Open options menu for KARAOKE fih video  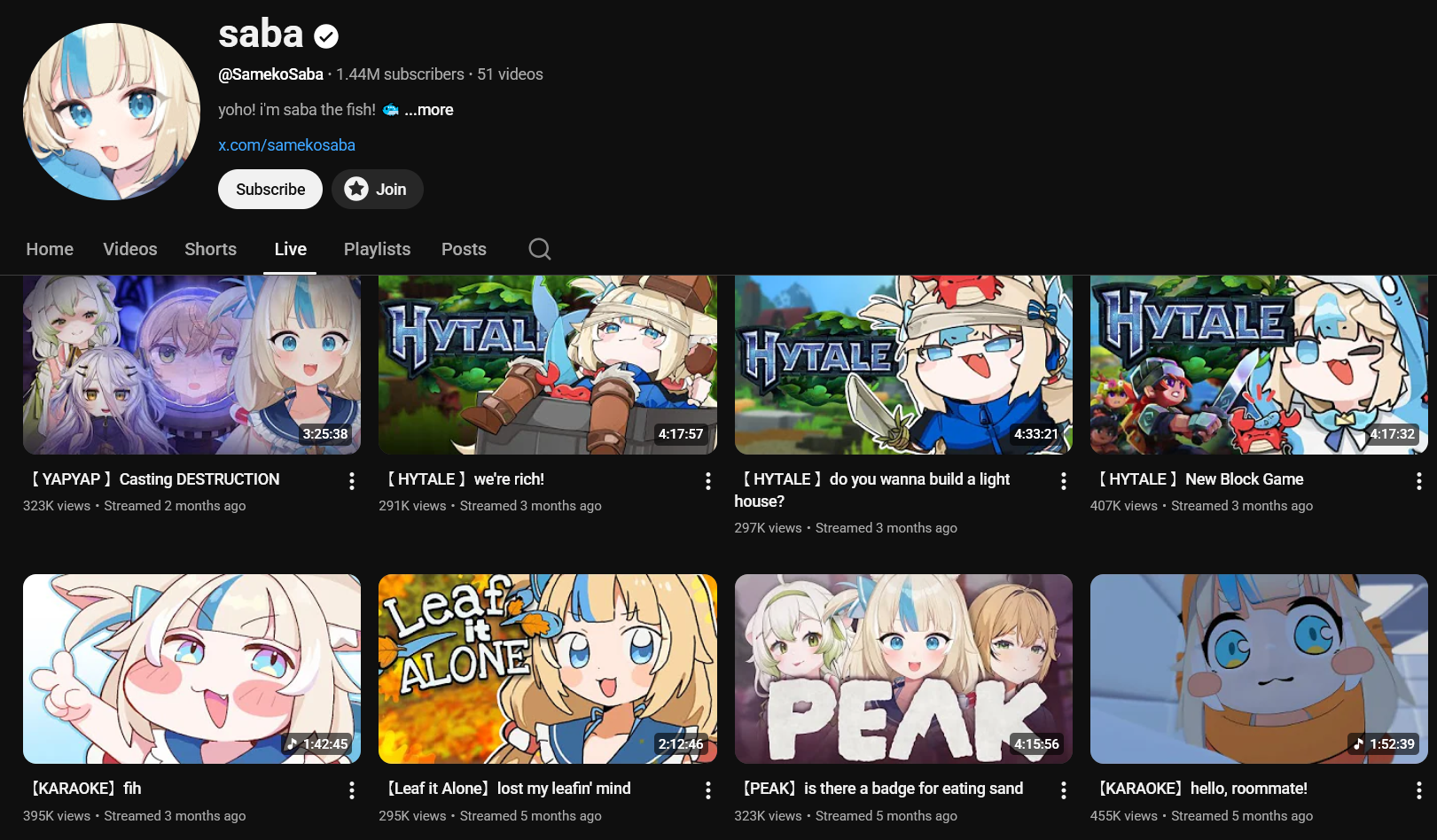pyautogui.click(x=352, y=790)
